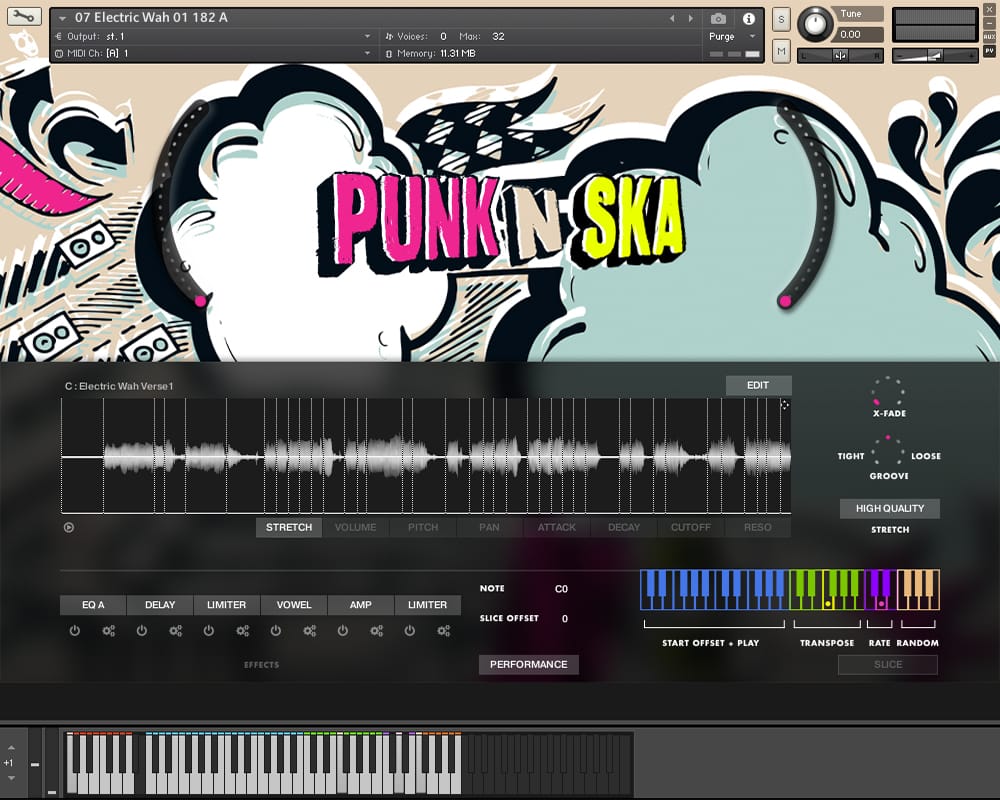Open settings gears for the VOWEL effect
The height and width of the screenshot is (800, 1000).
pos(310,631)
